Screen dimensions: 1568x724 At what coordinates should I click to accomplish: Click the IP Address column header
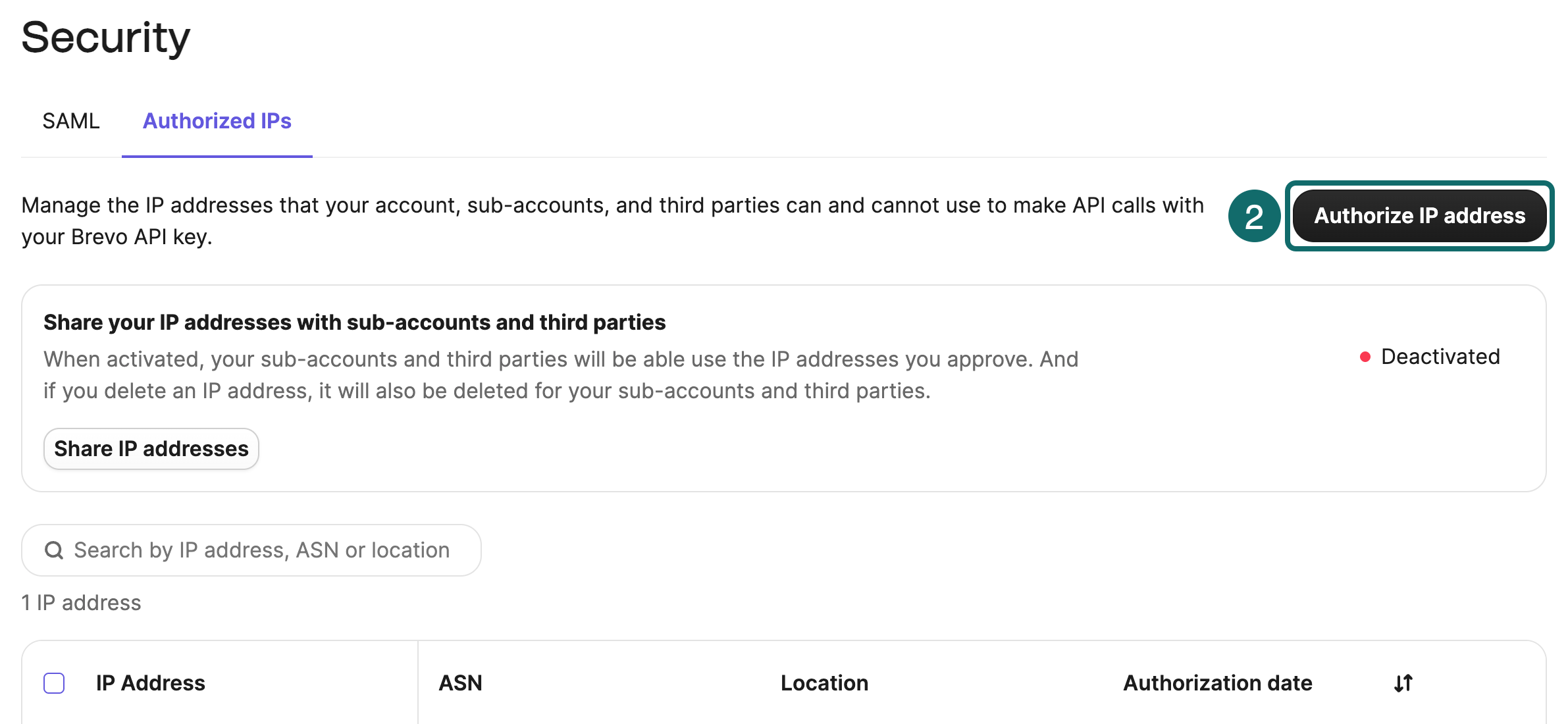[150, 683]
